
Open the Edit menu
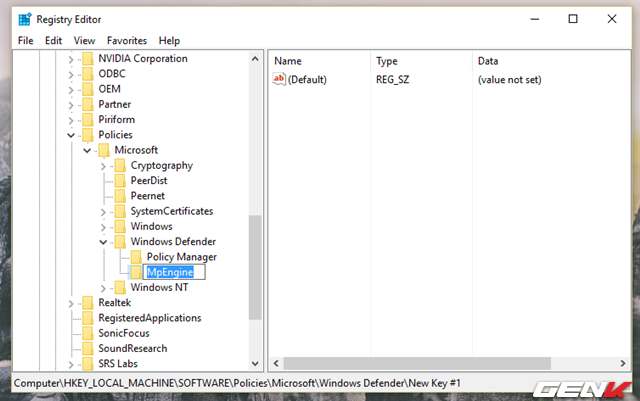tap(53, 41)
